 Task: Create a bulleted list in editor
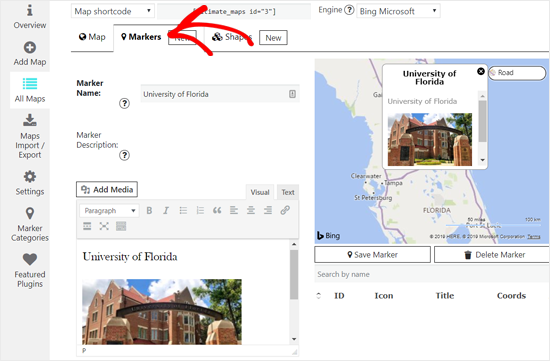pyautogui.click(x=183, y=210)
